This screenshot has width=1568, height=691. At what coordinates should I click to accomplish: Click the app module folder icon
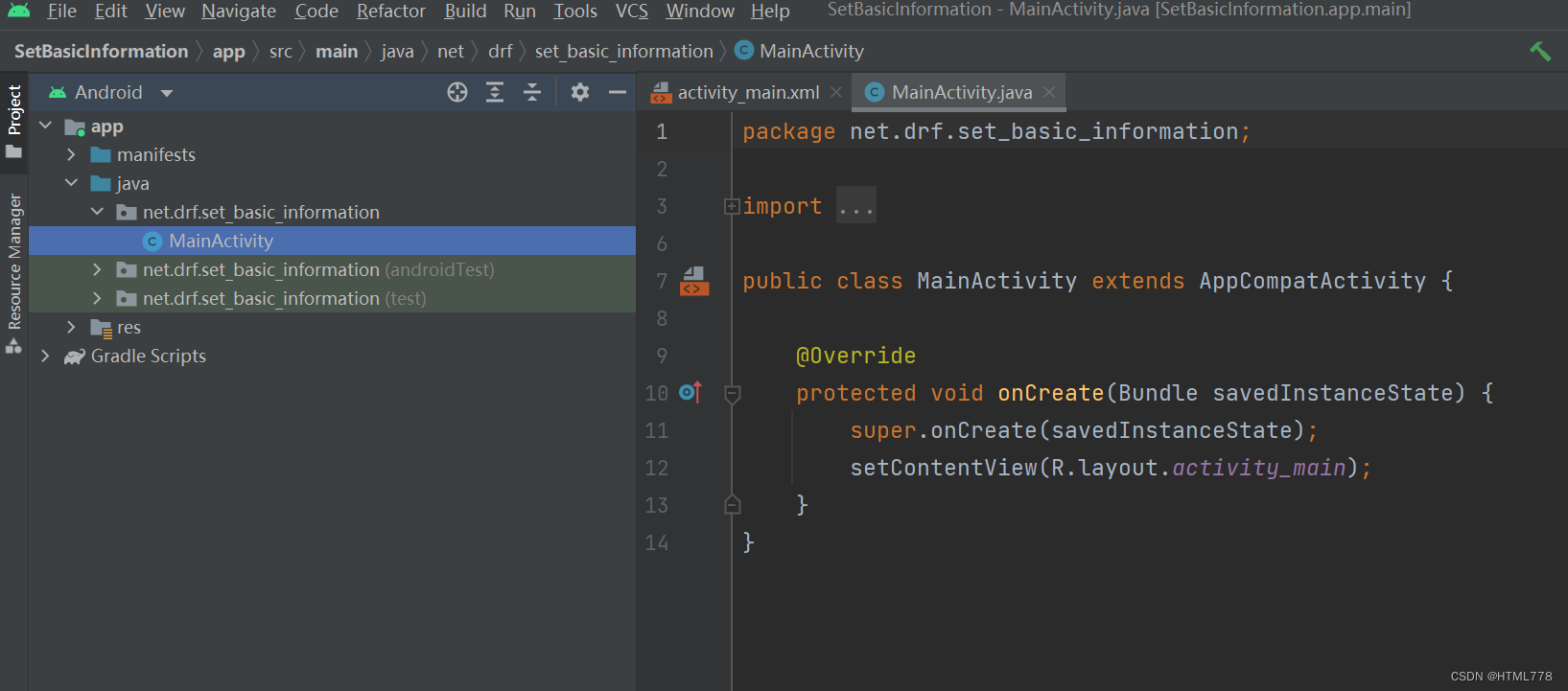point(75,127)
